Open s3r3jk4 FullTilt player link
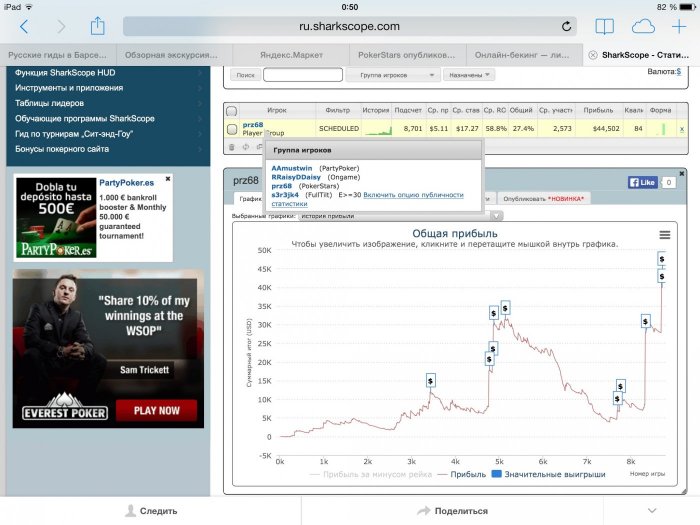Viewport: 700px width, 525px height. point(285,195)
